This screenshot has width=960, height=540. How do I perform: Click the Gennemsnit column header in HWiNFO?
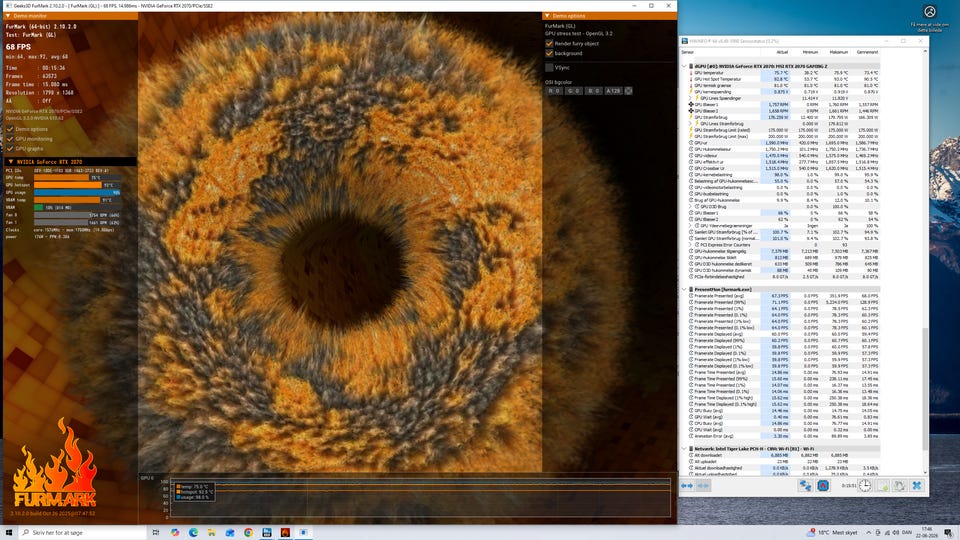click(x=867, y=52)
